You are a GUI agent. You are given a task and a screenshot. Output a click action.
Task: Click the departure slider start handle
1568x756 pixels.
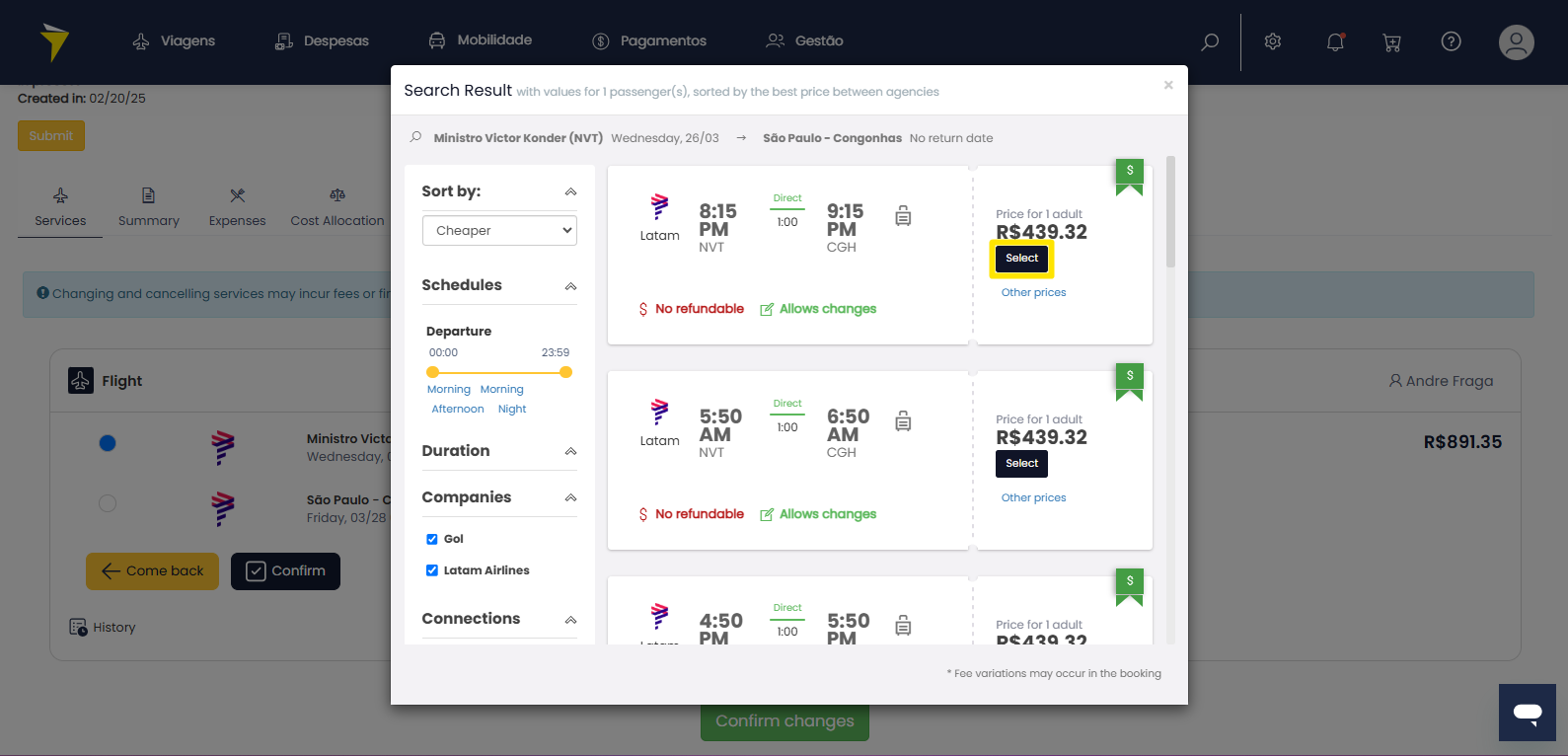coord(432,372)
